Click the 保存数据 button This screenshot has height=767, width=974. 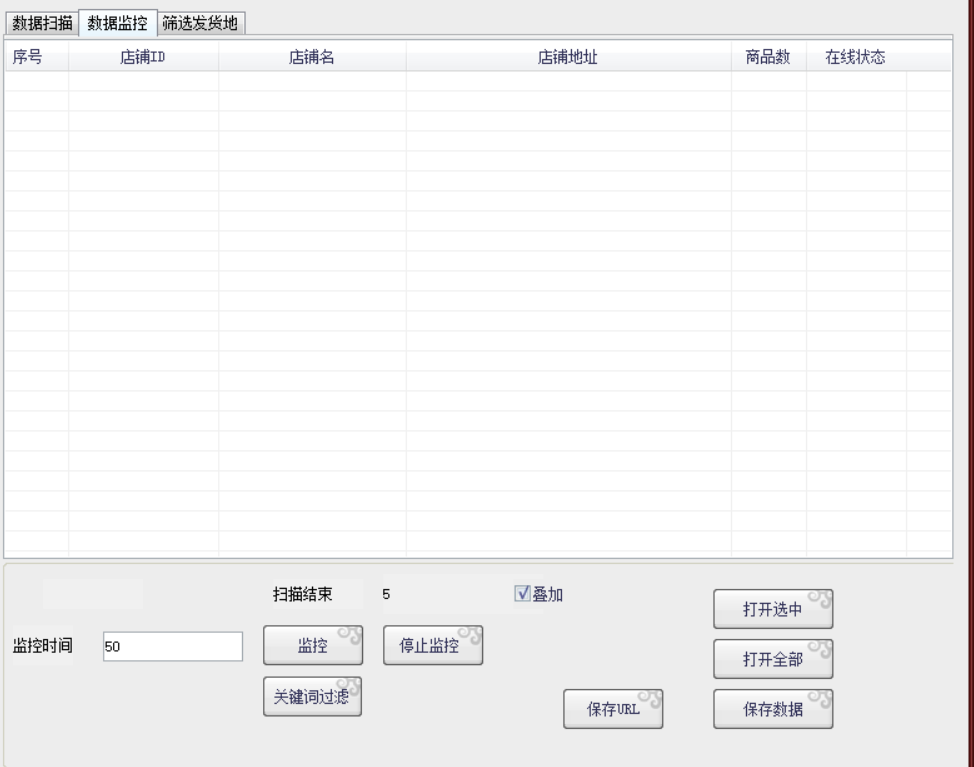[772, 710]
